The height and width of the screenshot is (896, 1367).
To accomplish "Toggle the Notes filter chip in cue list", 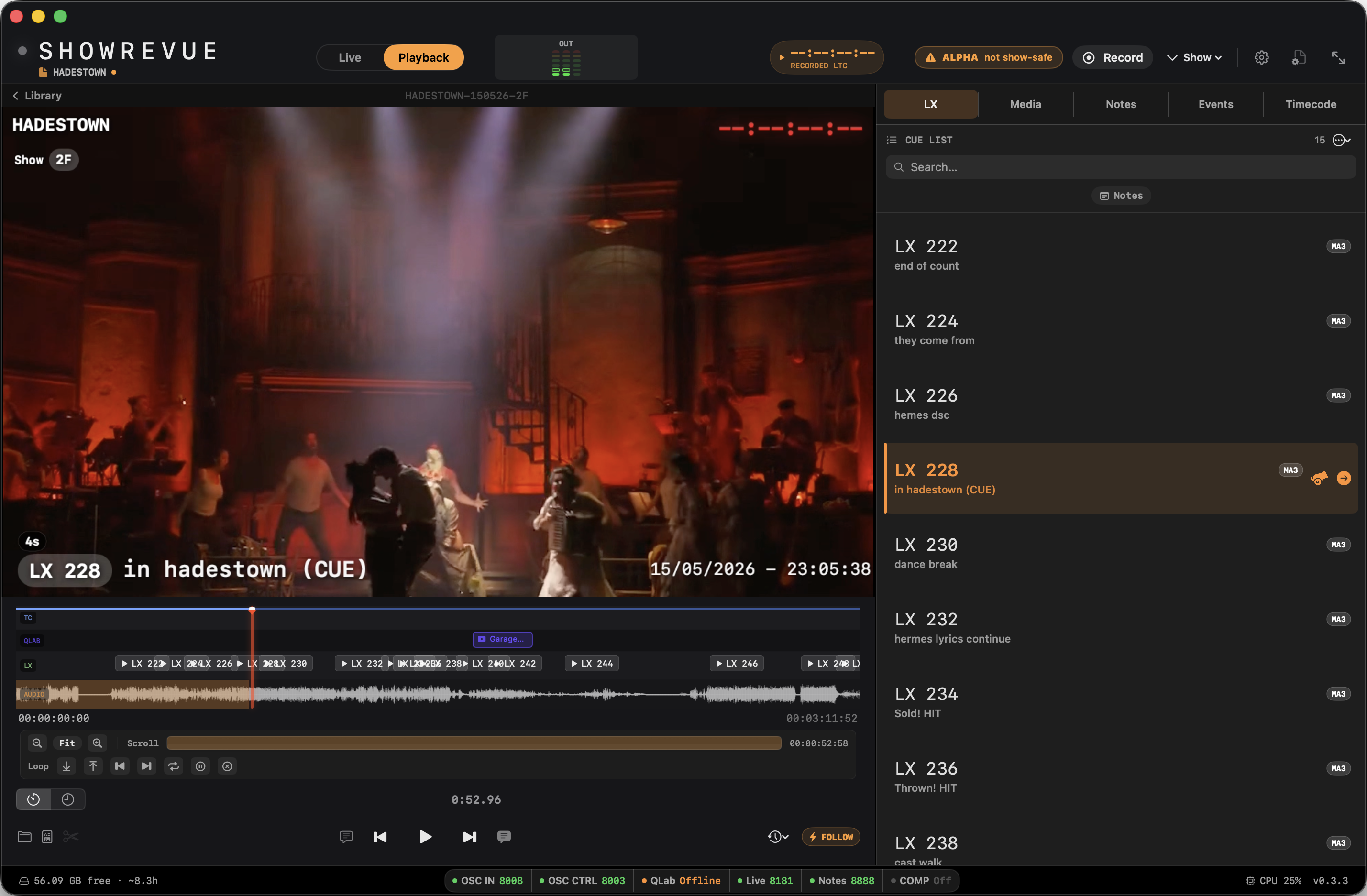I will tap(1121, 196).
